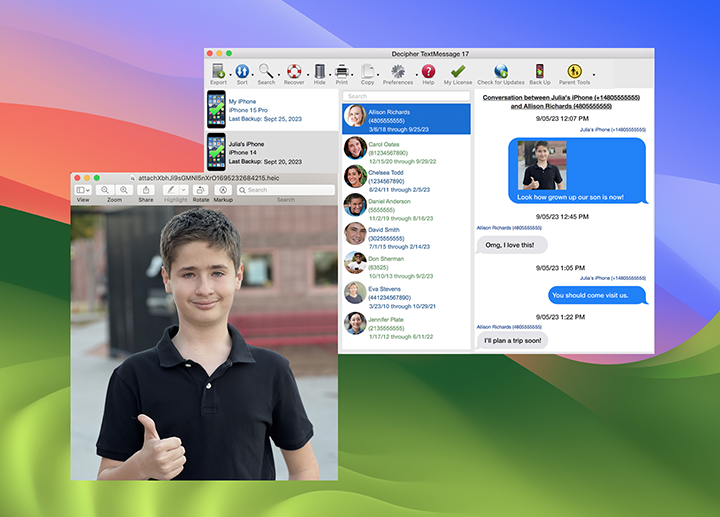
Task: Click the photo attachment in the message bubble
Action: click(542, 165)
